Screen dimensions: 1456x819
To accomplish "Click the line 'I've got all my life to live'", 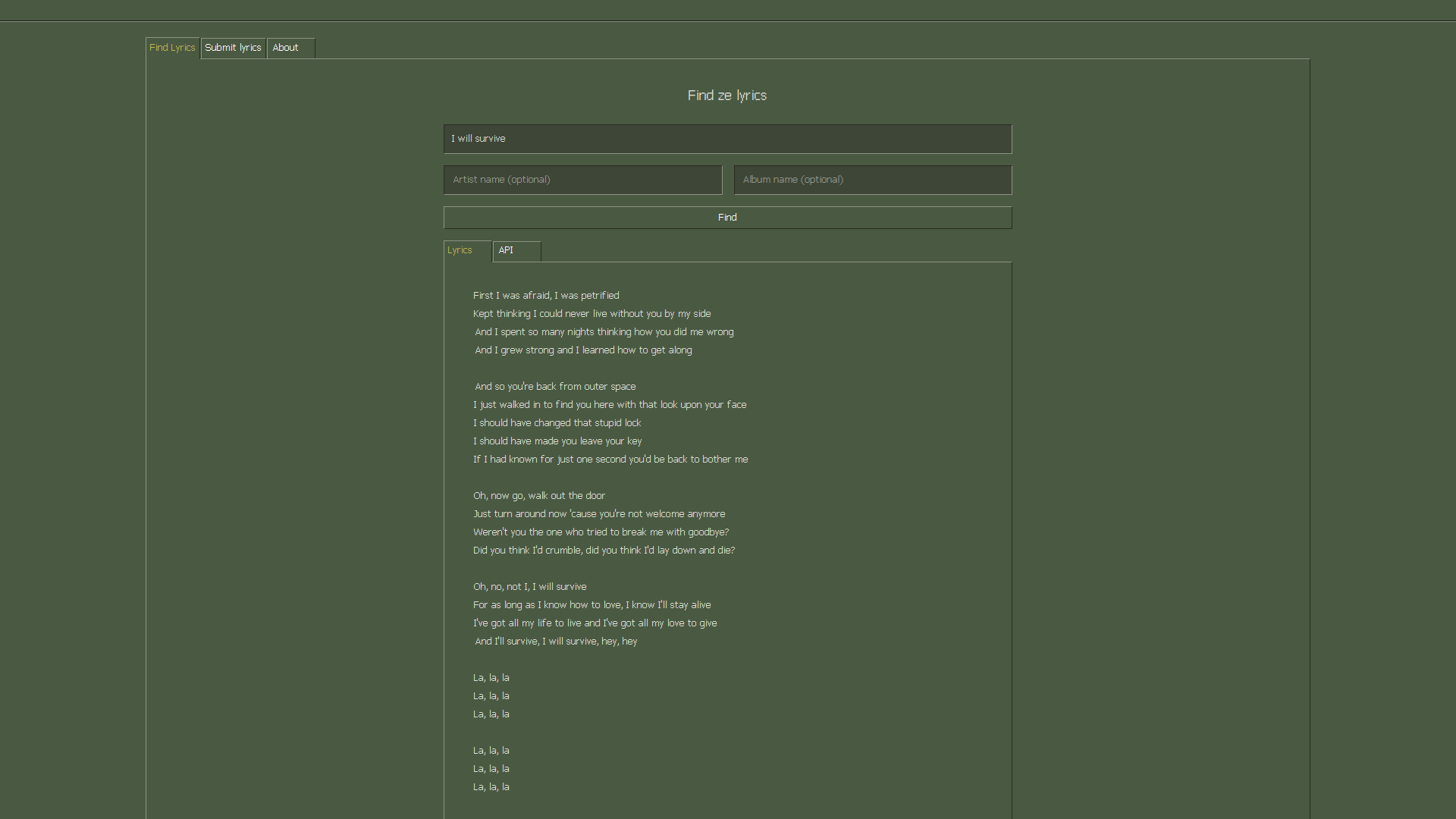I will coord(595,623).
